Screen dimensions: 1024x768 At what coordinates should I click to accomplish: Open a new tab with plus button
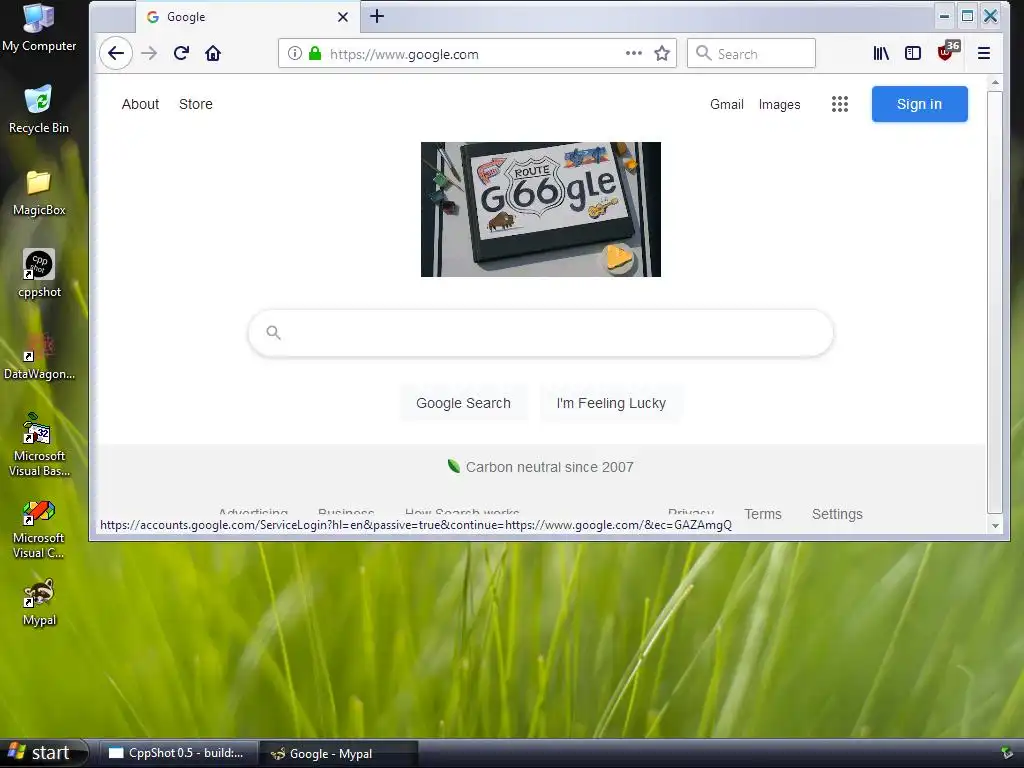click(377, 16)
